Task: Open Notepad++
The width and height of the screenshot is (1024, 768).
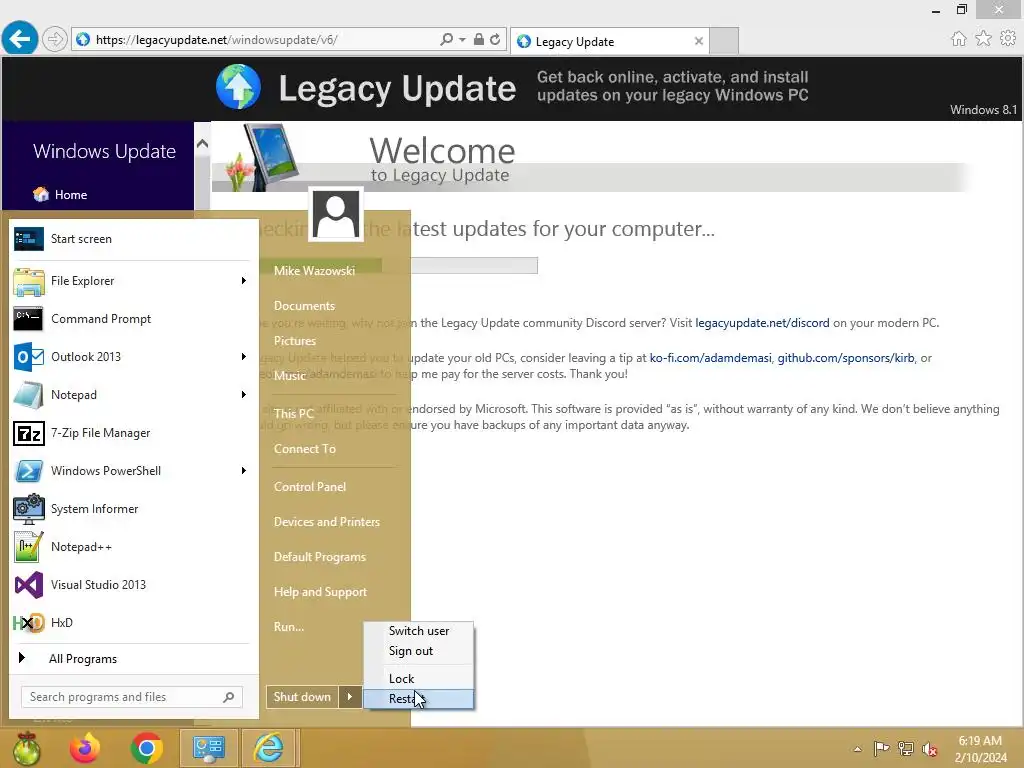Action: point(134,547)
